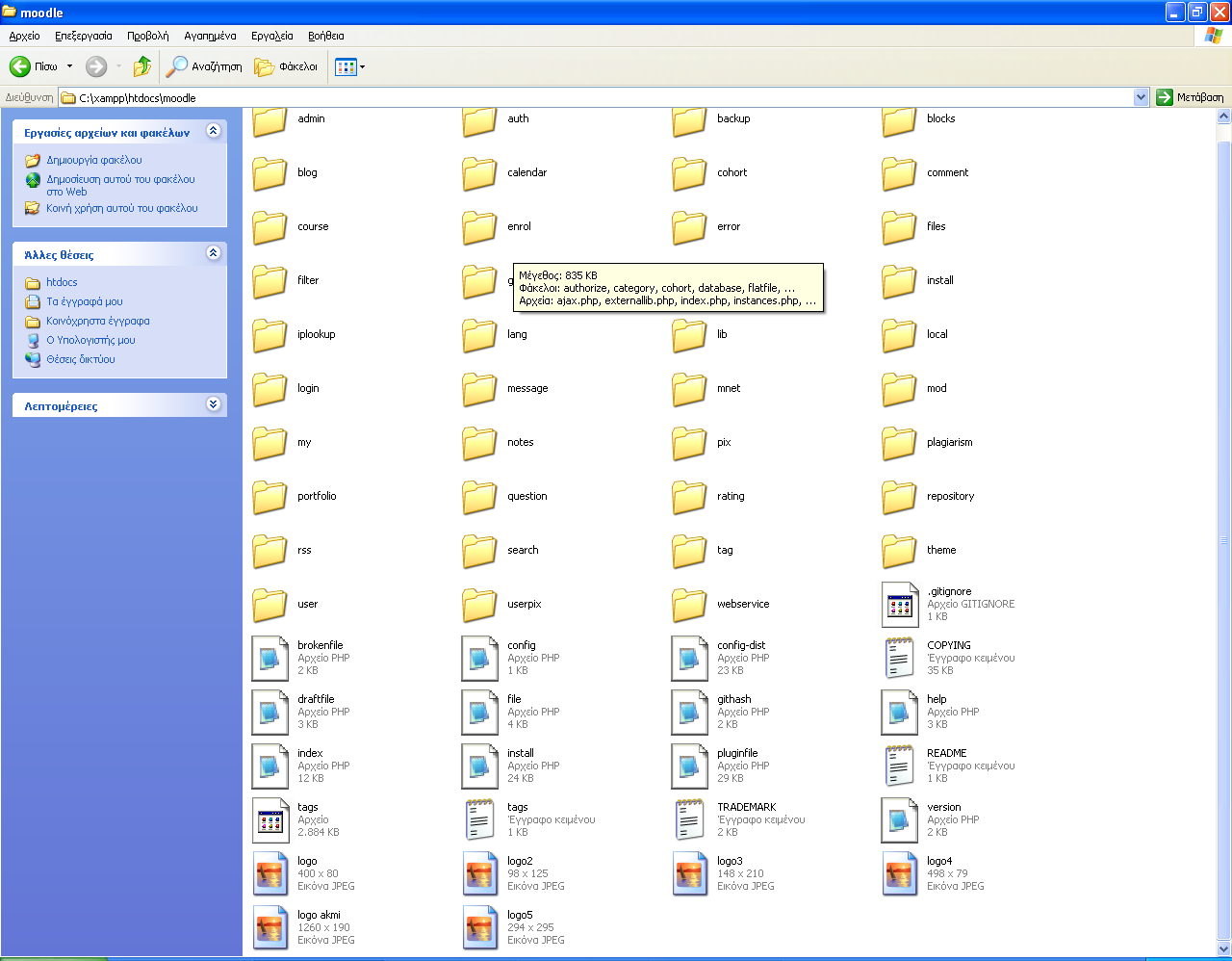
Task: Open the Αγαπημένα menu
Action: pyautogui.click(x=210, y=36)
